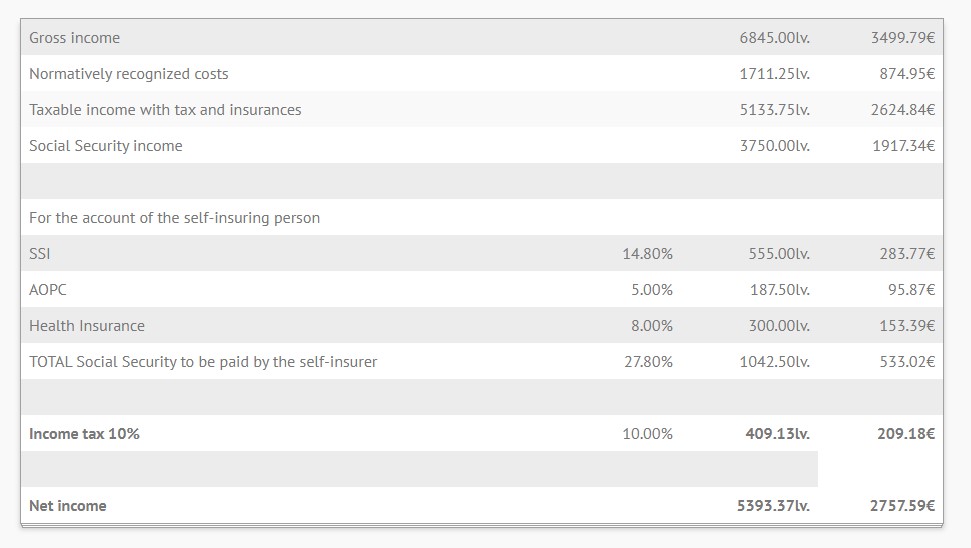The image size is (971, 548).
Task: Click the self-insuring person section heading
Action: click(174, 218)
